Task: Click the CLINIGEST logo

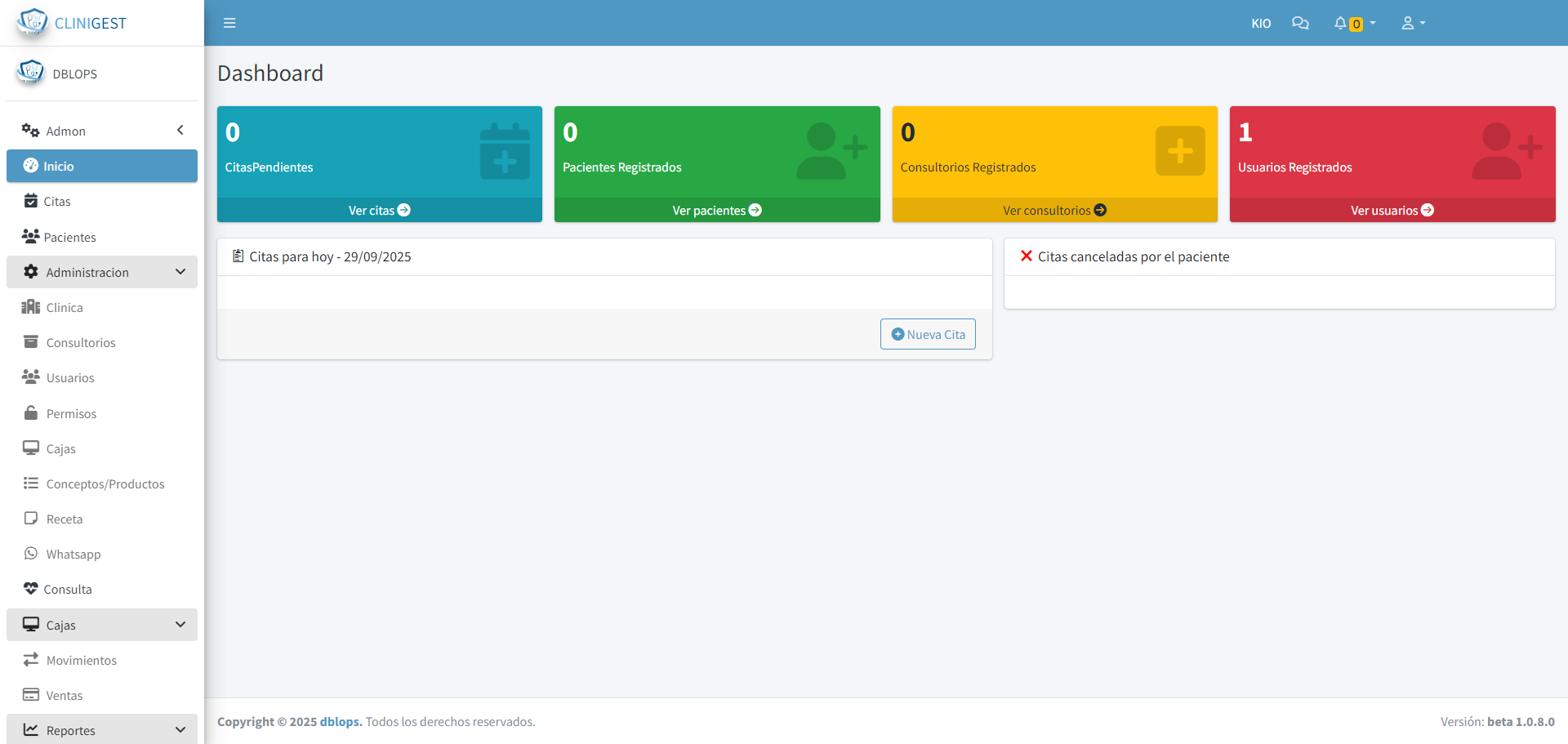Action: click(x=72, y=23)
